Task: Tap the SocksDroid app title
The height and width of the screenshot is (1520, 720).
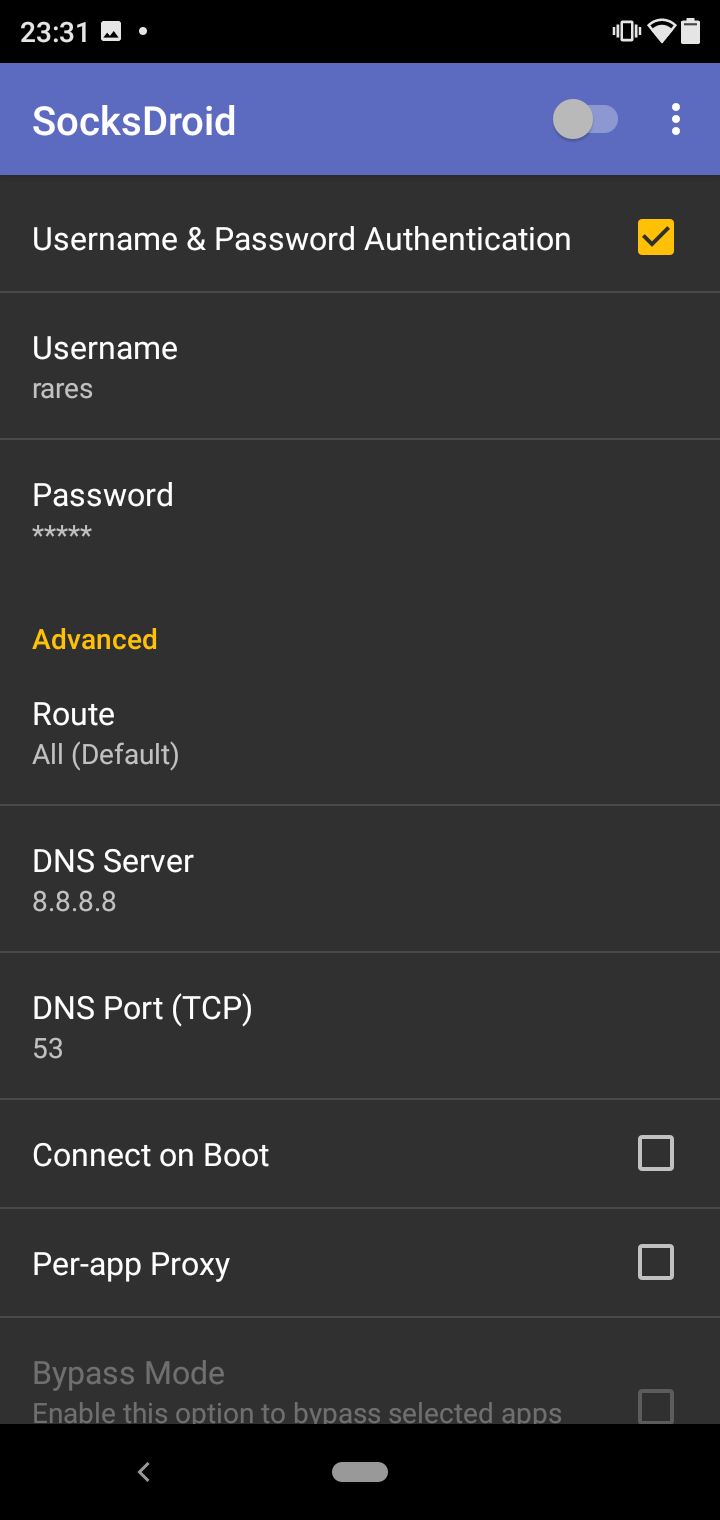Action: coord(134,121)
